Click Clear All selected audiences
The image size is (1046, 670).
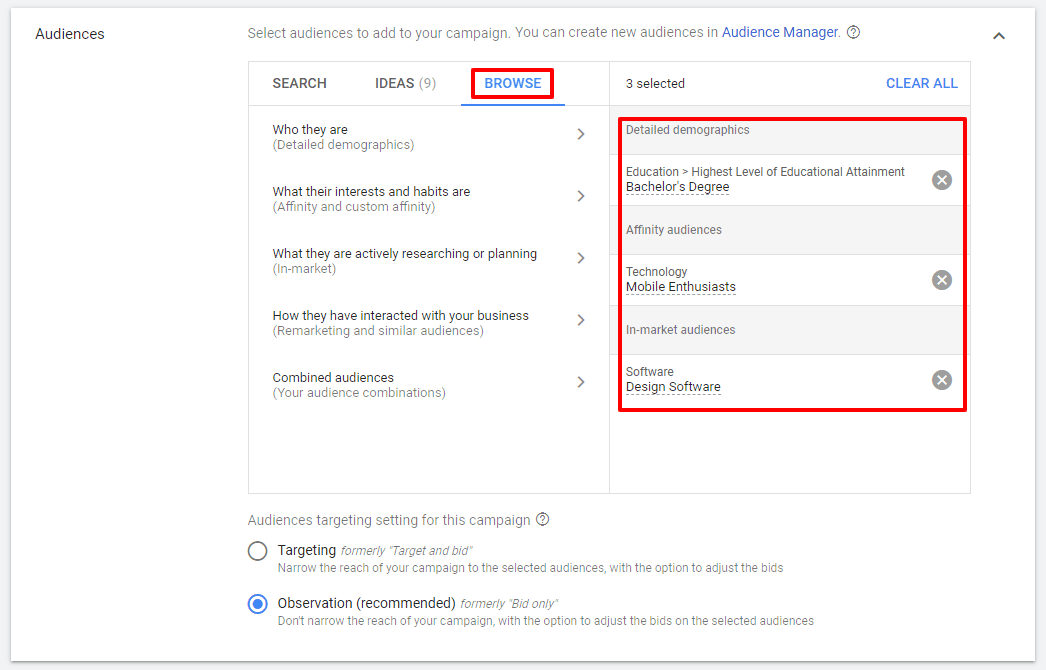921,83
